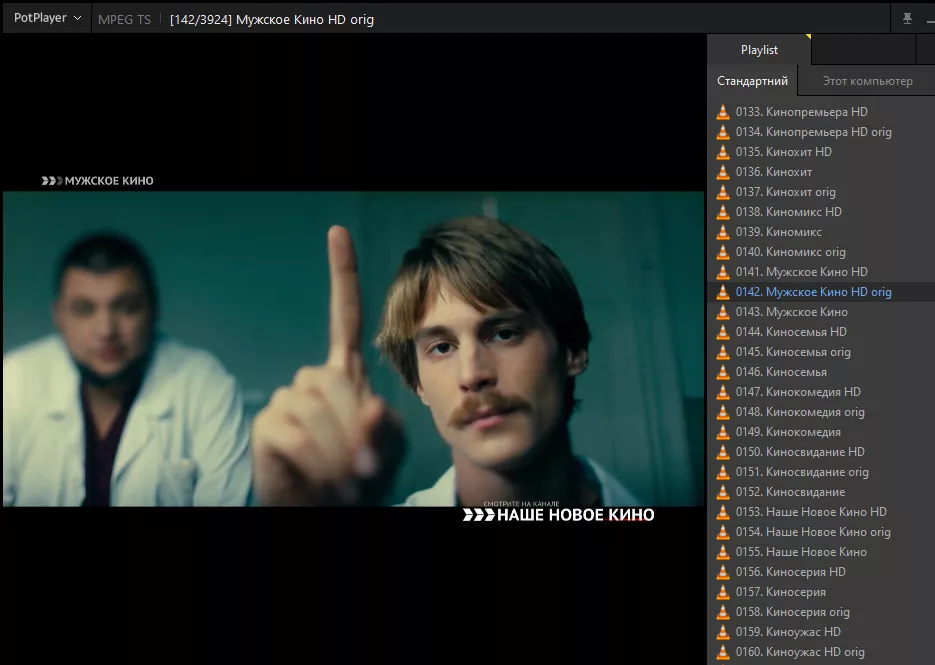The image size is (935, 665).
Task: Click VLC cone icon beside 0136. Кинохит
Action: pyautogui.click(x=723, y=172)
